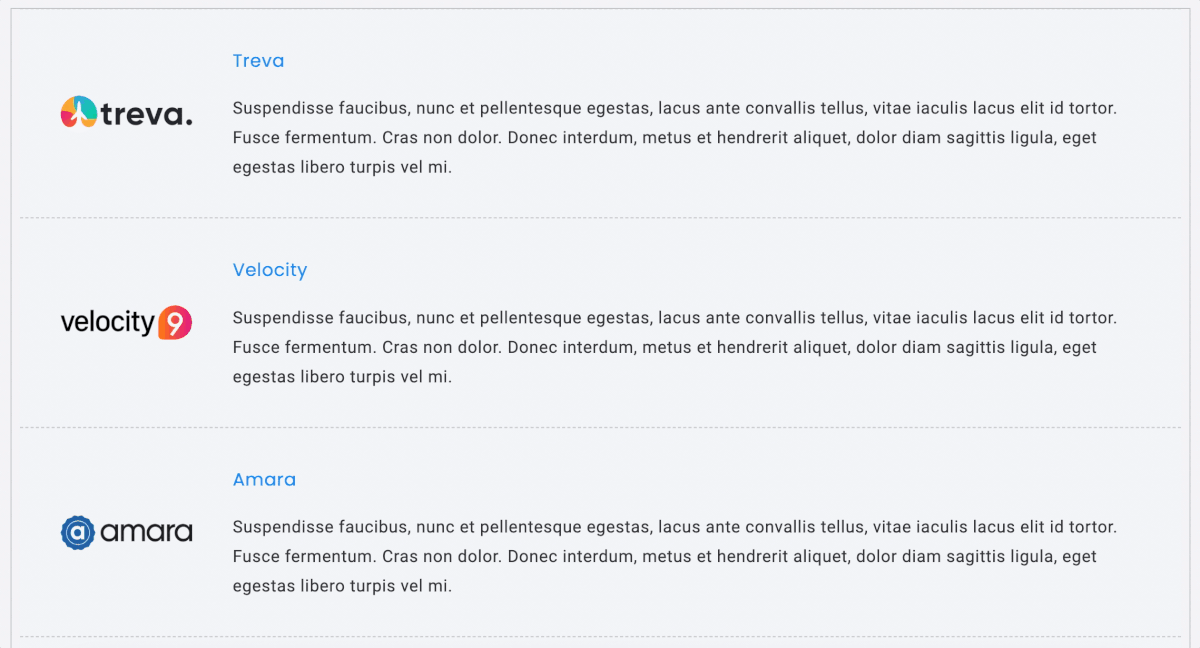Select the Velocity description paragraph

pyautogui.click(x=675, y=347)
